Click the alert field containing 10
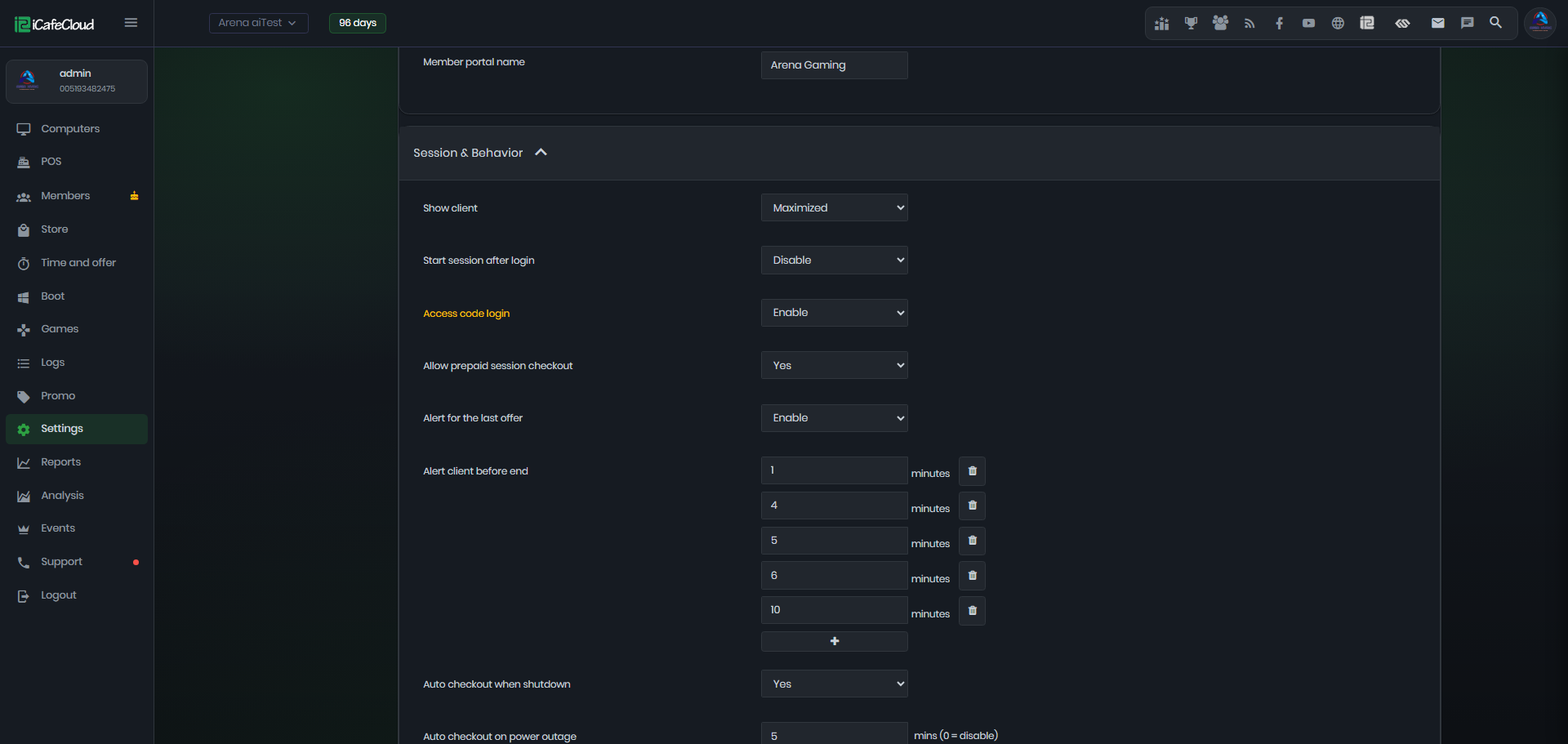The height and width of the screenshot is (744, 1568). (835, 610)
